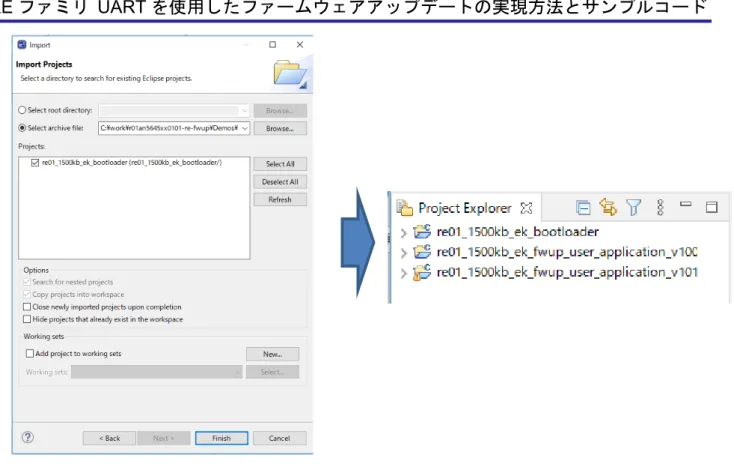
Task: Check 'Add project to working sets'
Action: 30,354
